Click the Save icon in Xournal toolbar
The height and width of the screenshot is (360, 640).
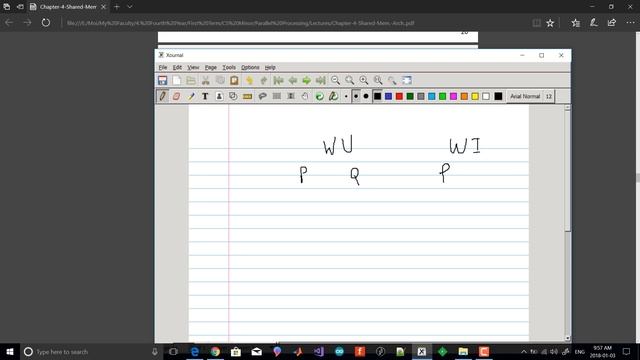coord(162,80)
